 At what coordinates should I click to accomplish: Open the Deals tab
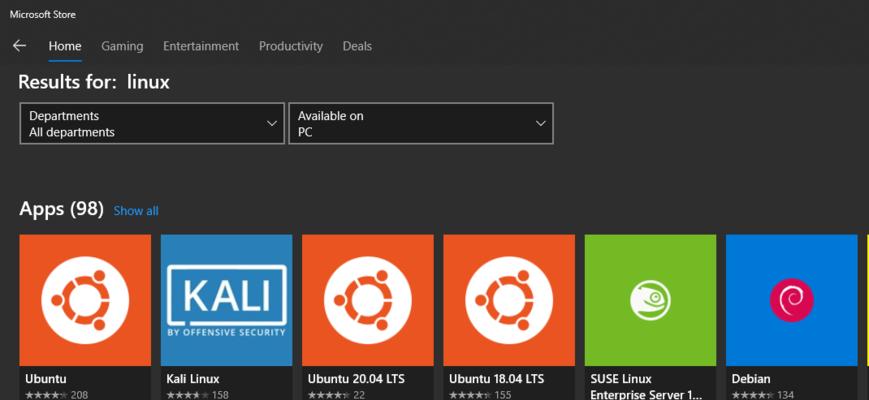[357, 47]
